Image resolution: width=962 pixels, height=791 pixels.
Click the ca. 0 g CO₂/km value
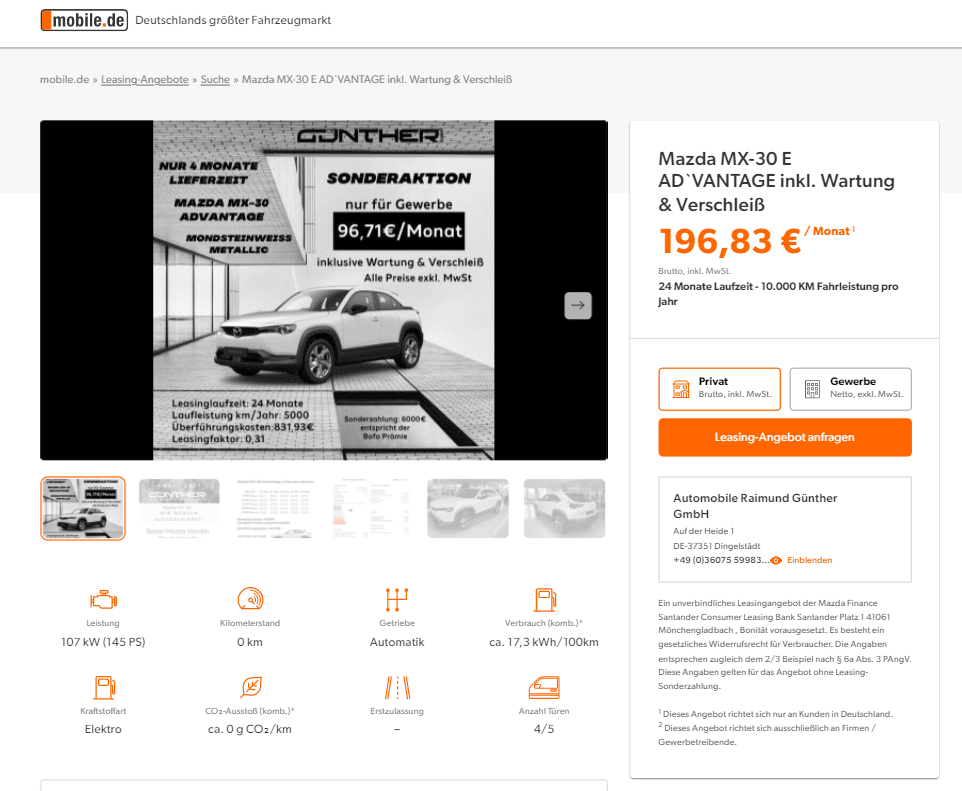tap(250, 729)
